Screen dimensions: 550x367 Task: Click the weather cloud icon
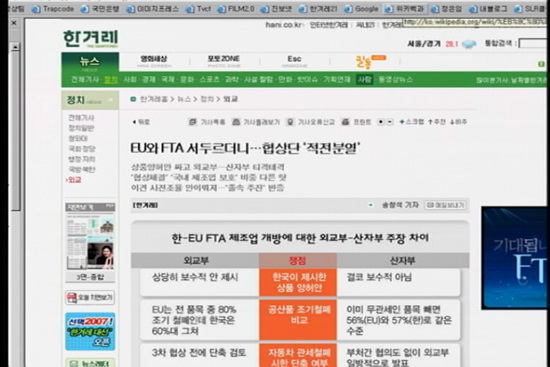(x=469, y=44)
